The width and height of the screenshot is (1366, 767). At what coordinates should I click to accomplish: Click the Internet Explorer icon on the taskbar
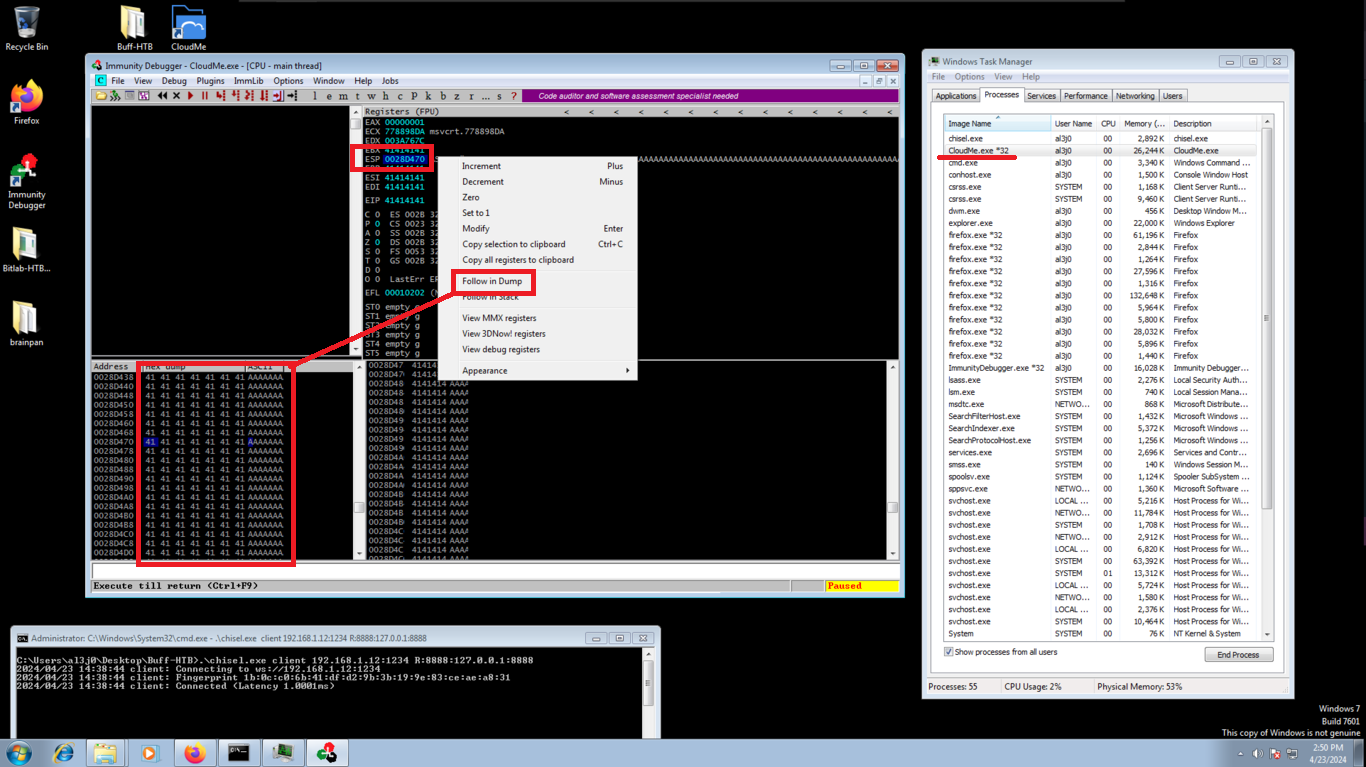pyautogui.click(x=63, y=753)
